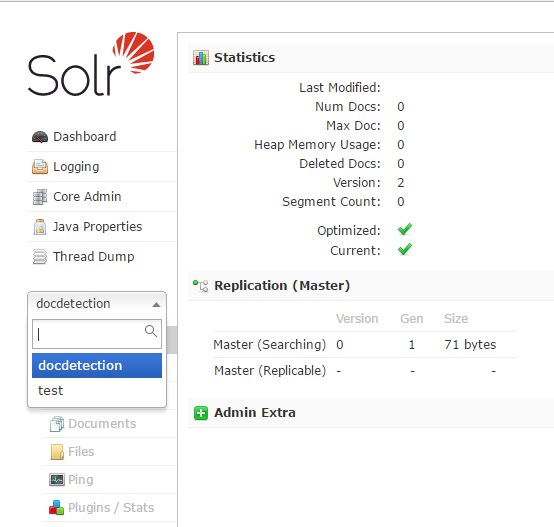Image resolution: width=554 pixels, height=527 pixels.
Task: Click the green plus Admin Extra icon
Action: click(201, 413)
